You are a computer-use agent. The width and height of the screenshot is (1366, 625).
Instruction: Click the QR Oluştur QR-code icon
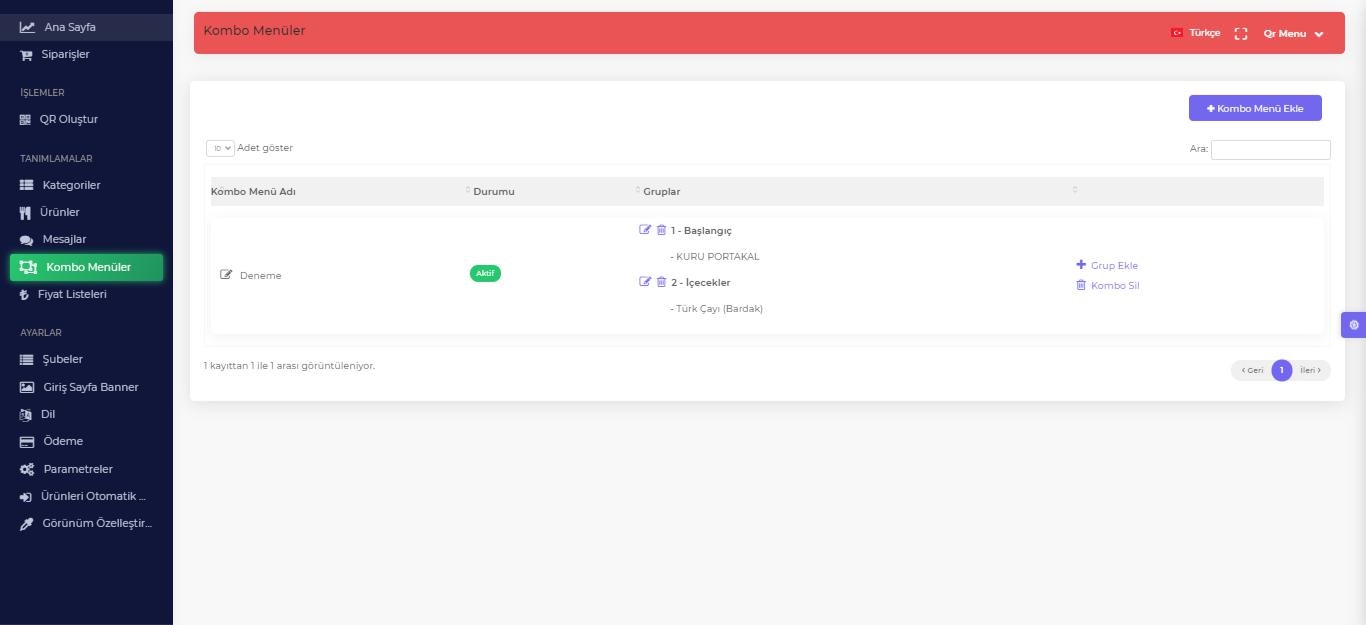(26, 120)
